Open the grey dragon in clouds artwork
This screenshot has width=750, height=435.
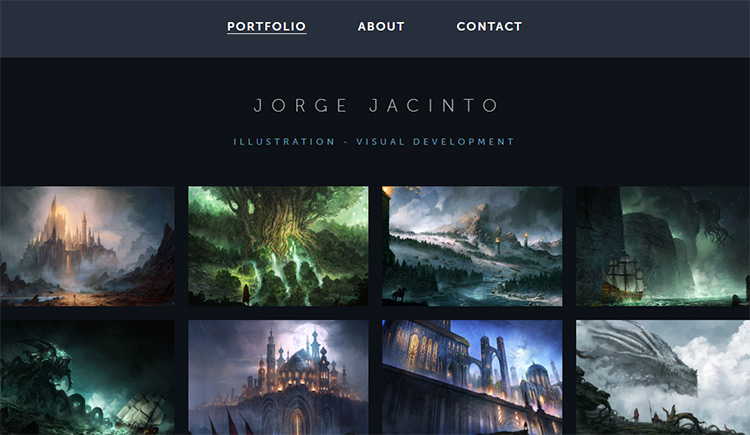(x=663, y=378)
